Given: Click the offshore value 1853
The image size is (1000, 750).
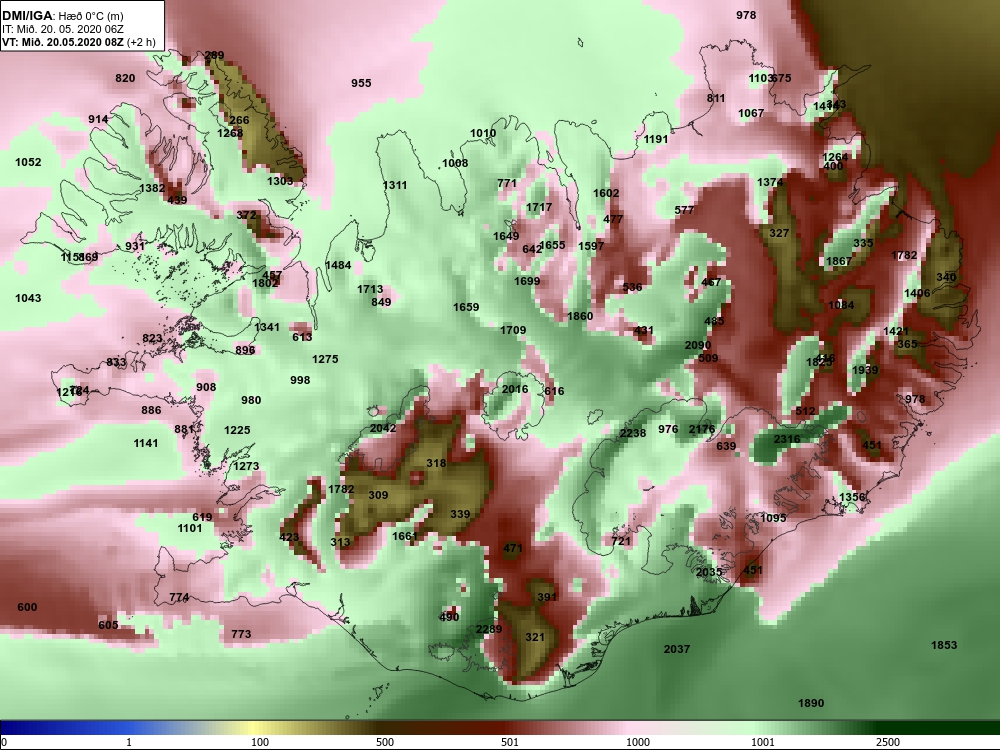Looking at the screenshot, I should (x=944, y=645).
